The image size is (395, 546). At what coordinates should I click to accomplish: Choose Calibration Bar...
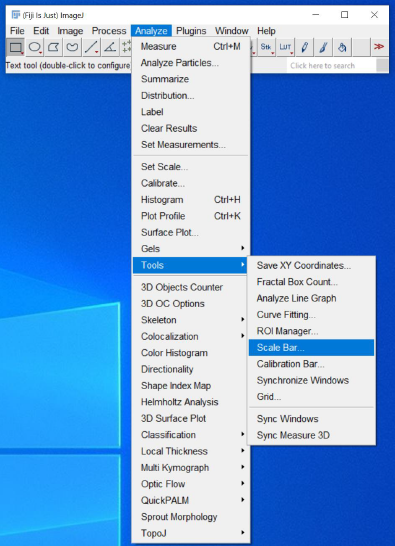tap(311, 364)
